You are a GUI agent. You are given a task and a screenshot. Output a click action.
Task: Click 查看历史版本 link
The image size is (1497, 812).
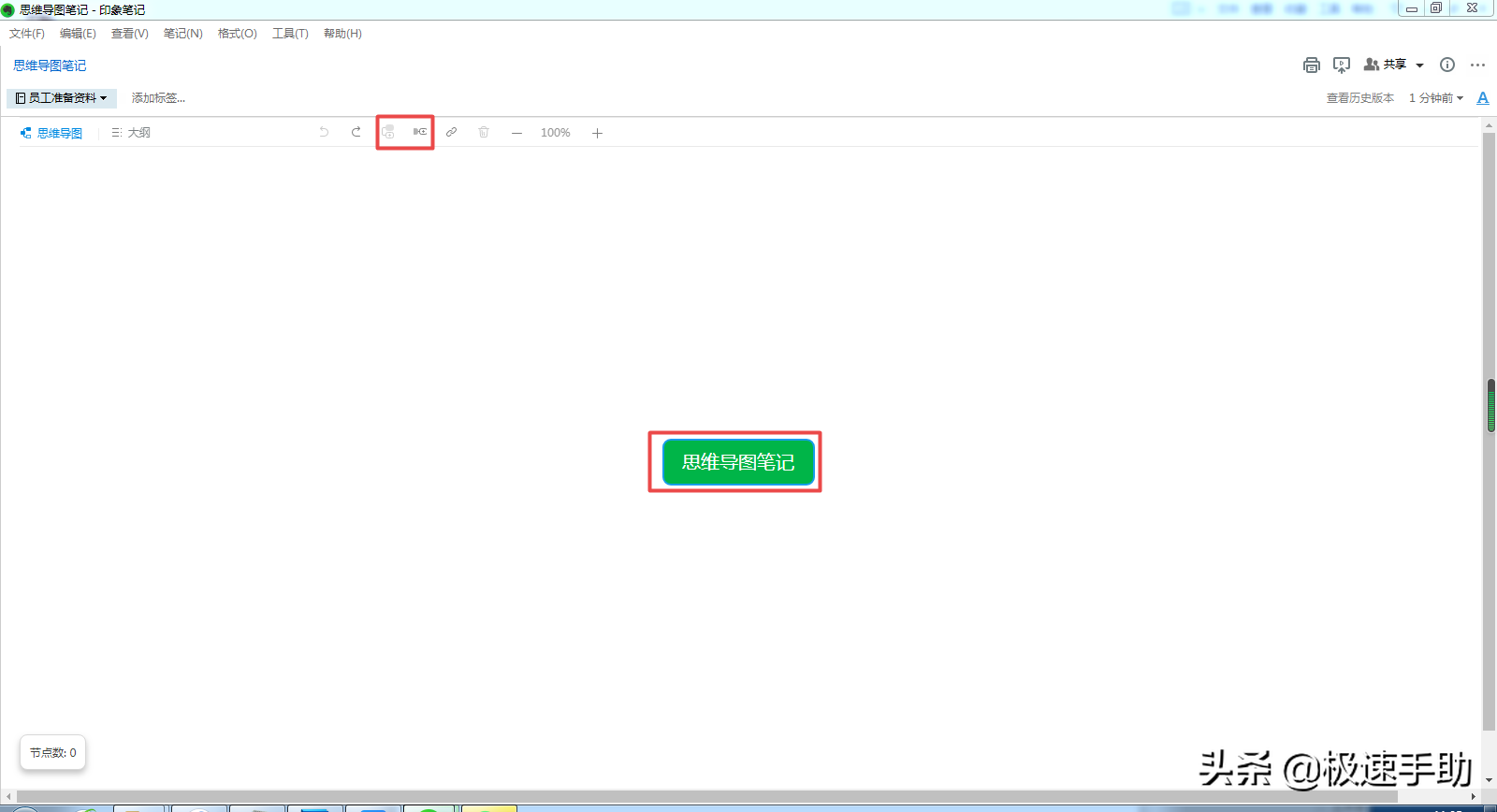[x=1360, y=98]
